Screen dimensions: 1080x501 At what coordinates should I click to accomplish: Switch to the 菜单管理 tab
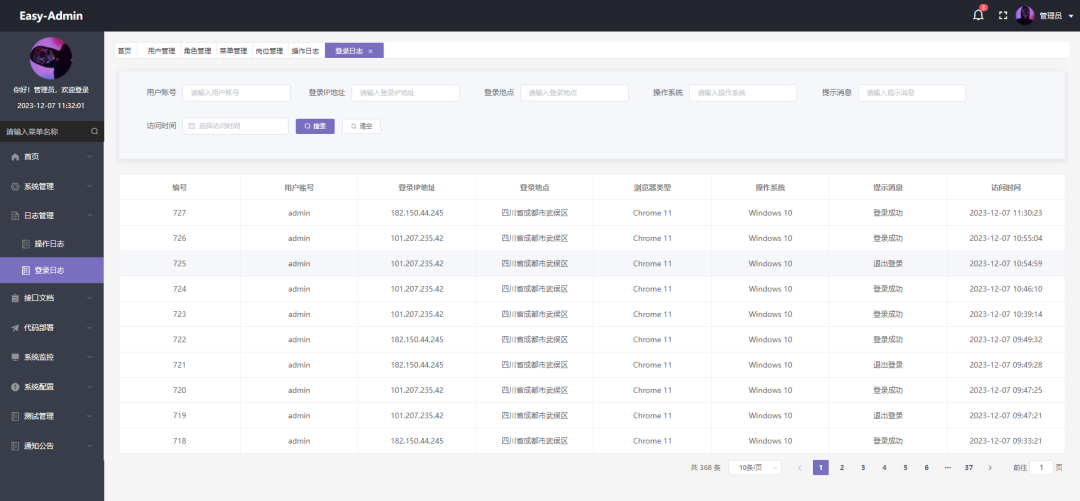pyautogui.click(x=233, y=51)
